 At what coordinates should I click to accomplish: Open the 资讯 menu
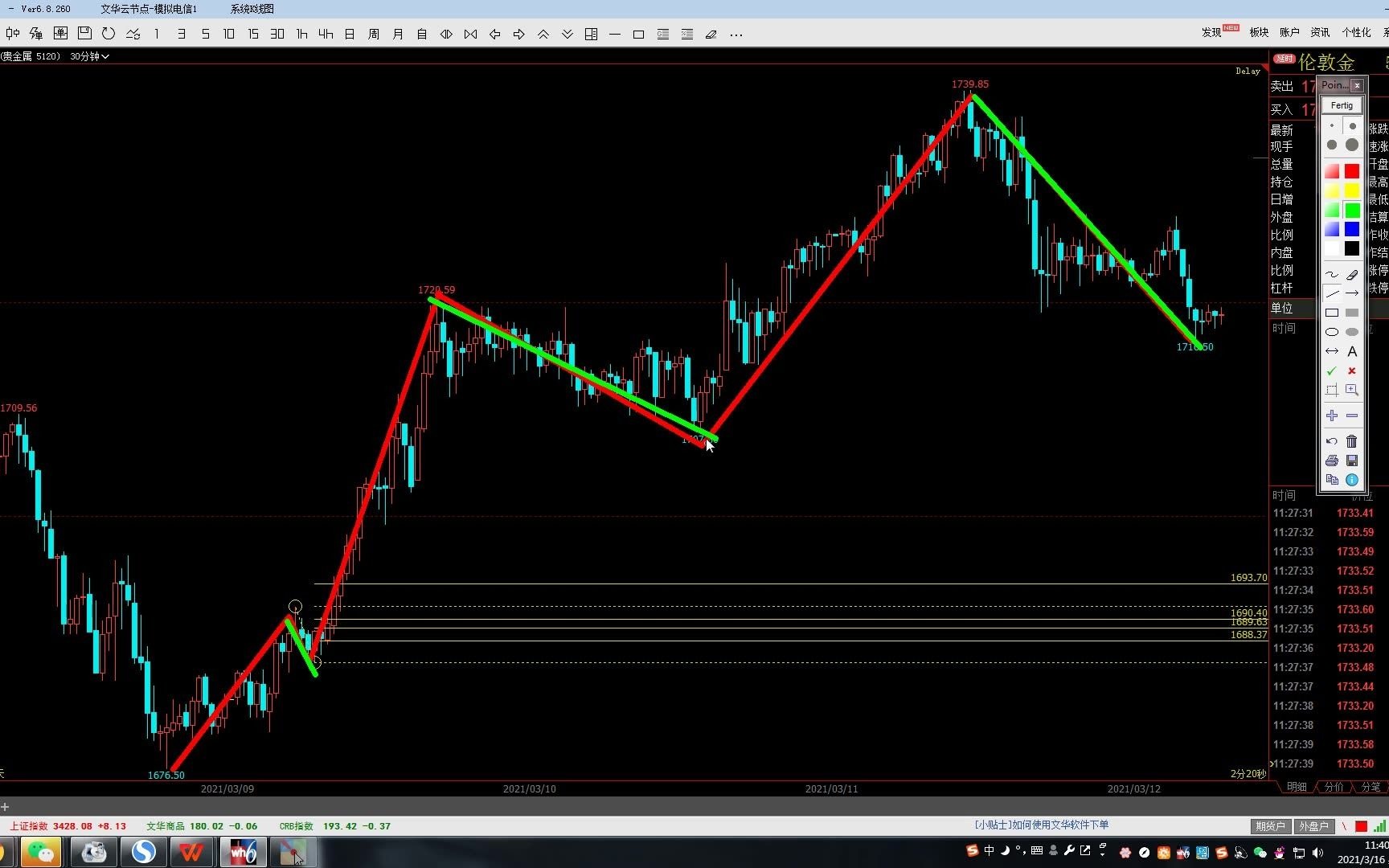click(1320, 32)
